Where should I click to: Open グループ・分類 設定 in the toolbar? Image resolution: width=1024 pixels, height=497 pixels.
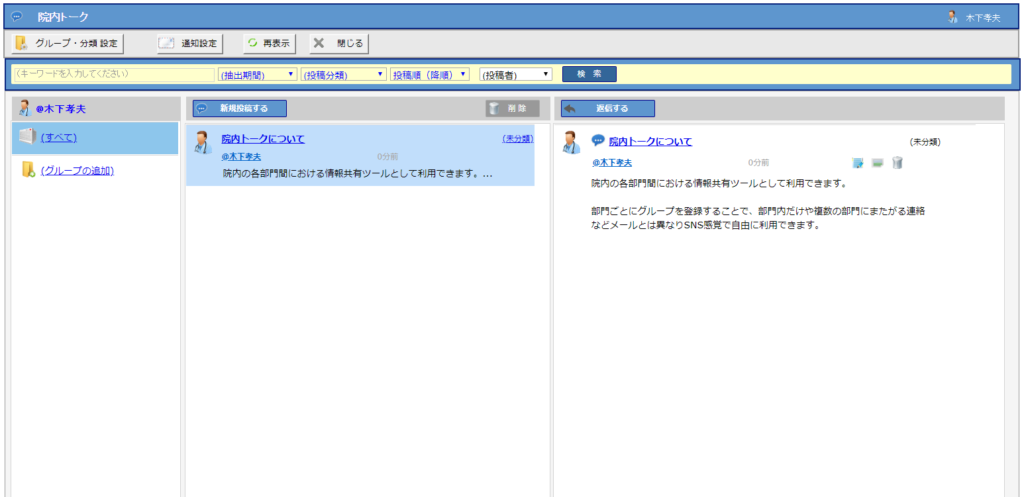68,43
